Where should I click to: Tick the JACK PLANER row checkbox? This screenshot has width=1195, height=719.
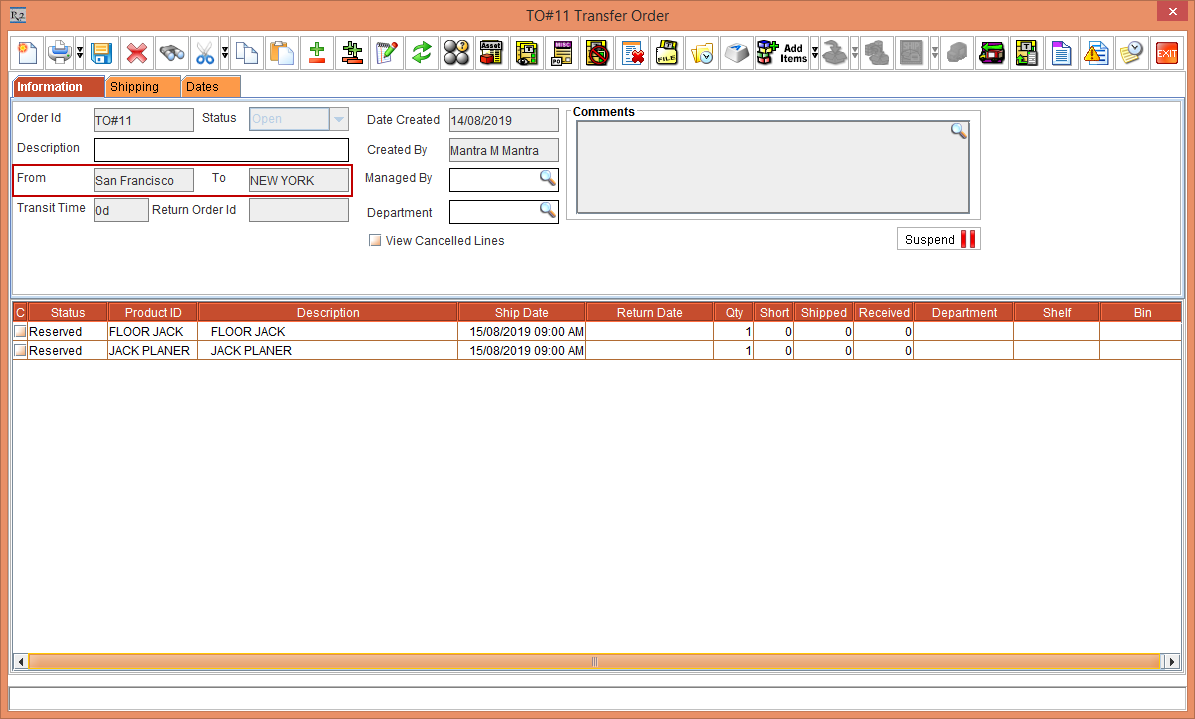coord(20,351)
